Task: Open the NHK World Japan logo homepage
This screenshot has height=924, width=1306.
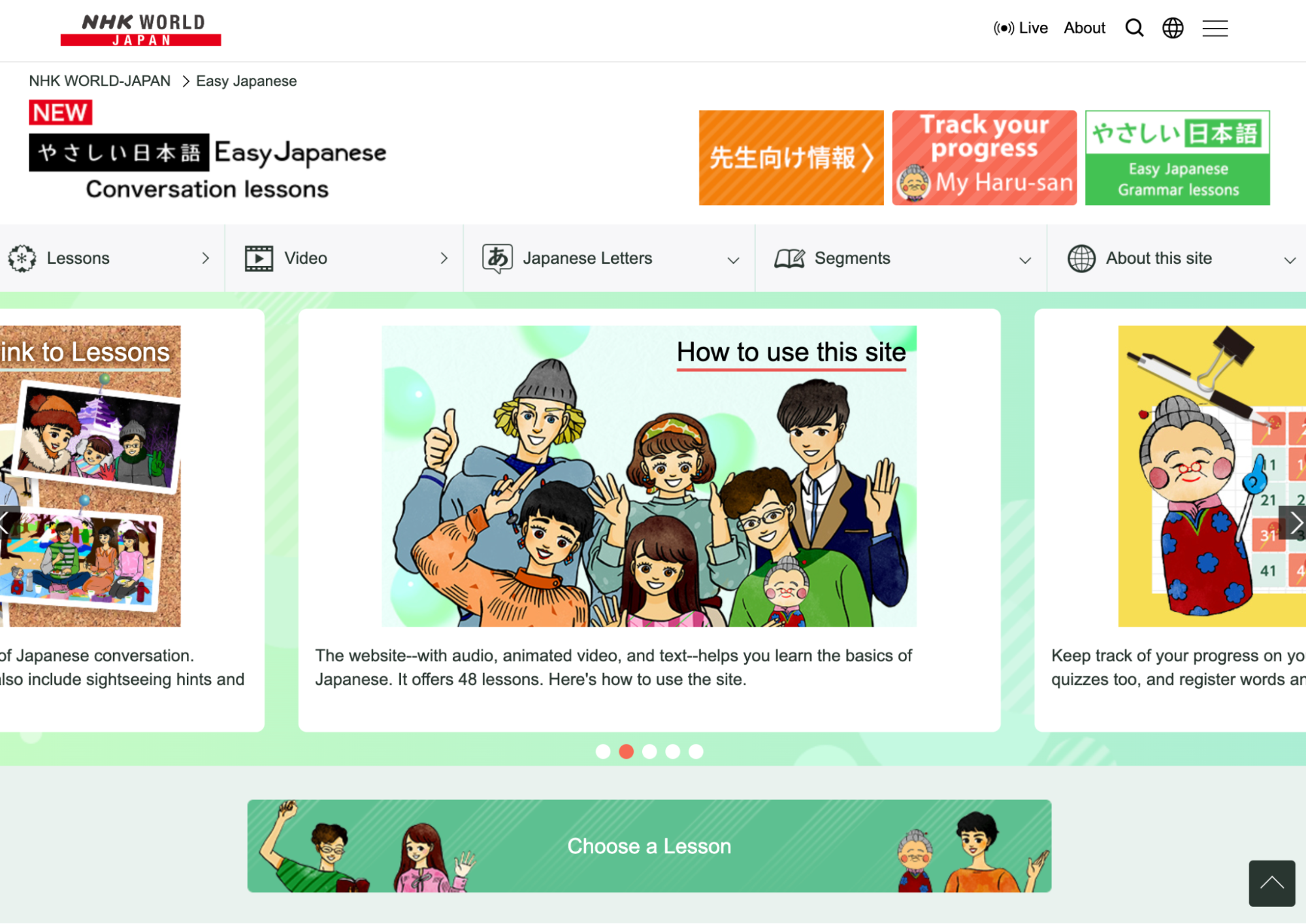Action: (x=140, y=30)
